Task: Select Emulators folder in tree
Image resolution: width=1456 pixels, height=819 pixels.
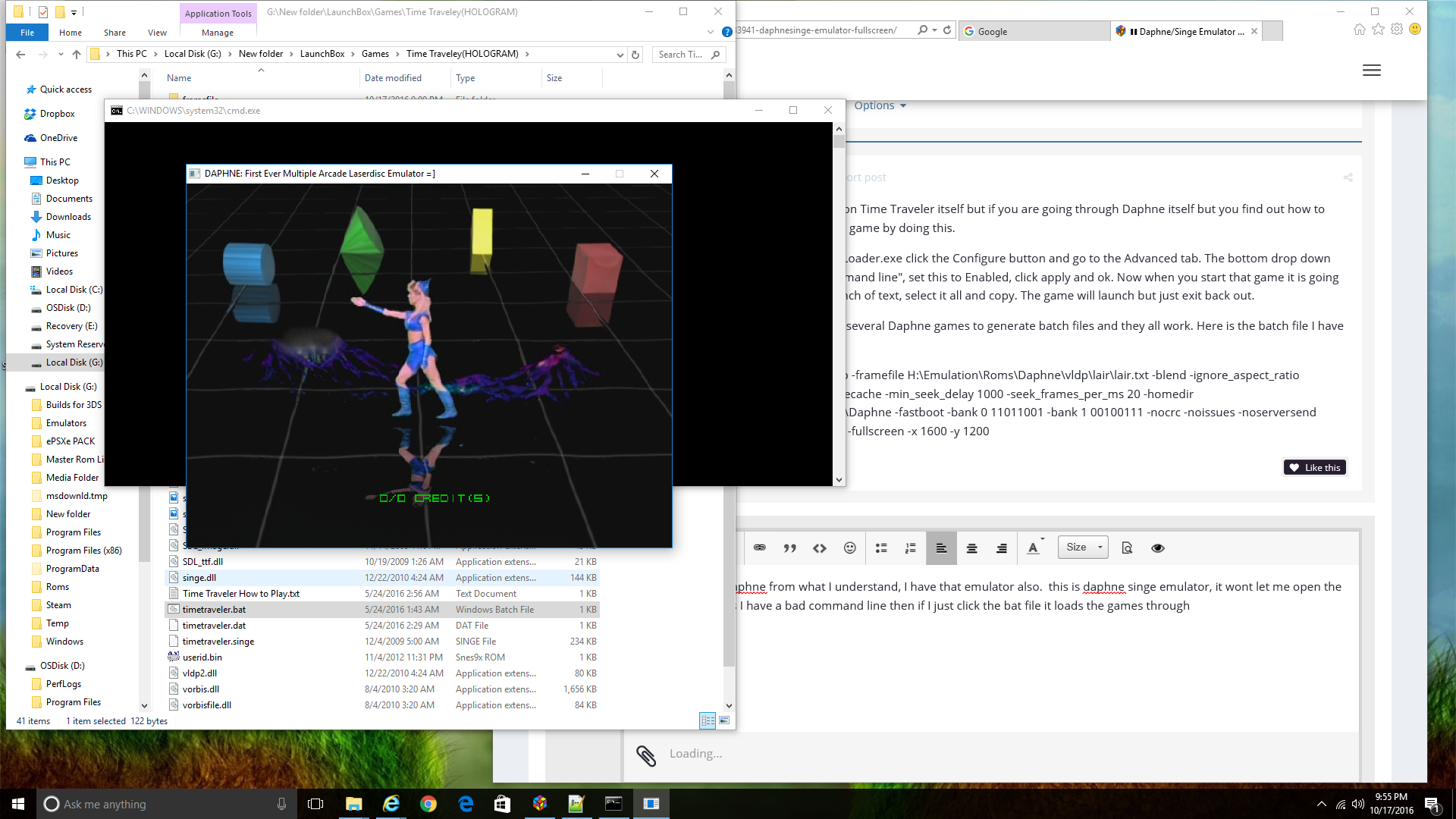Action: coord(66,423)
